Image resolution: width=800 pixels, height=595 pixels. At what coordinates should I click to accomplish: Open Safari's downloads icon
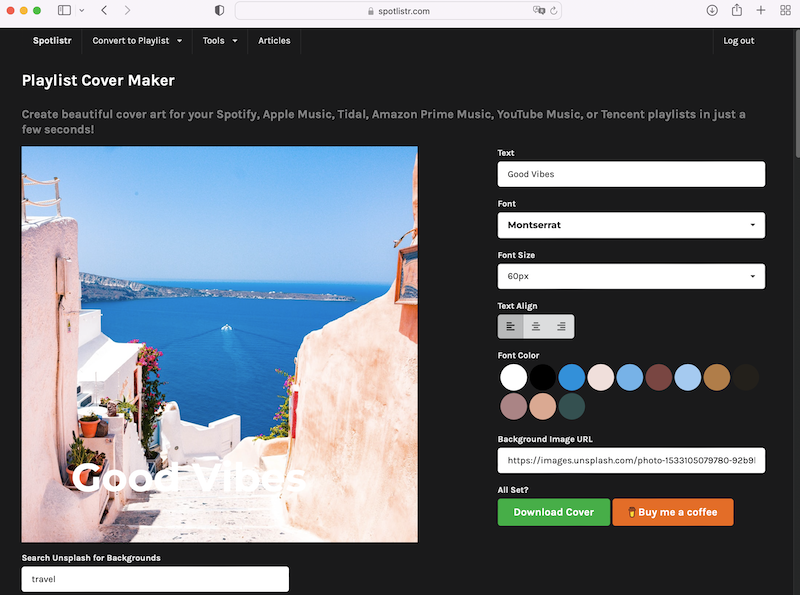click(x=712, y=10)
